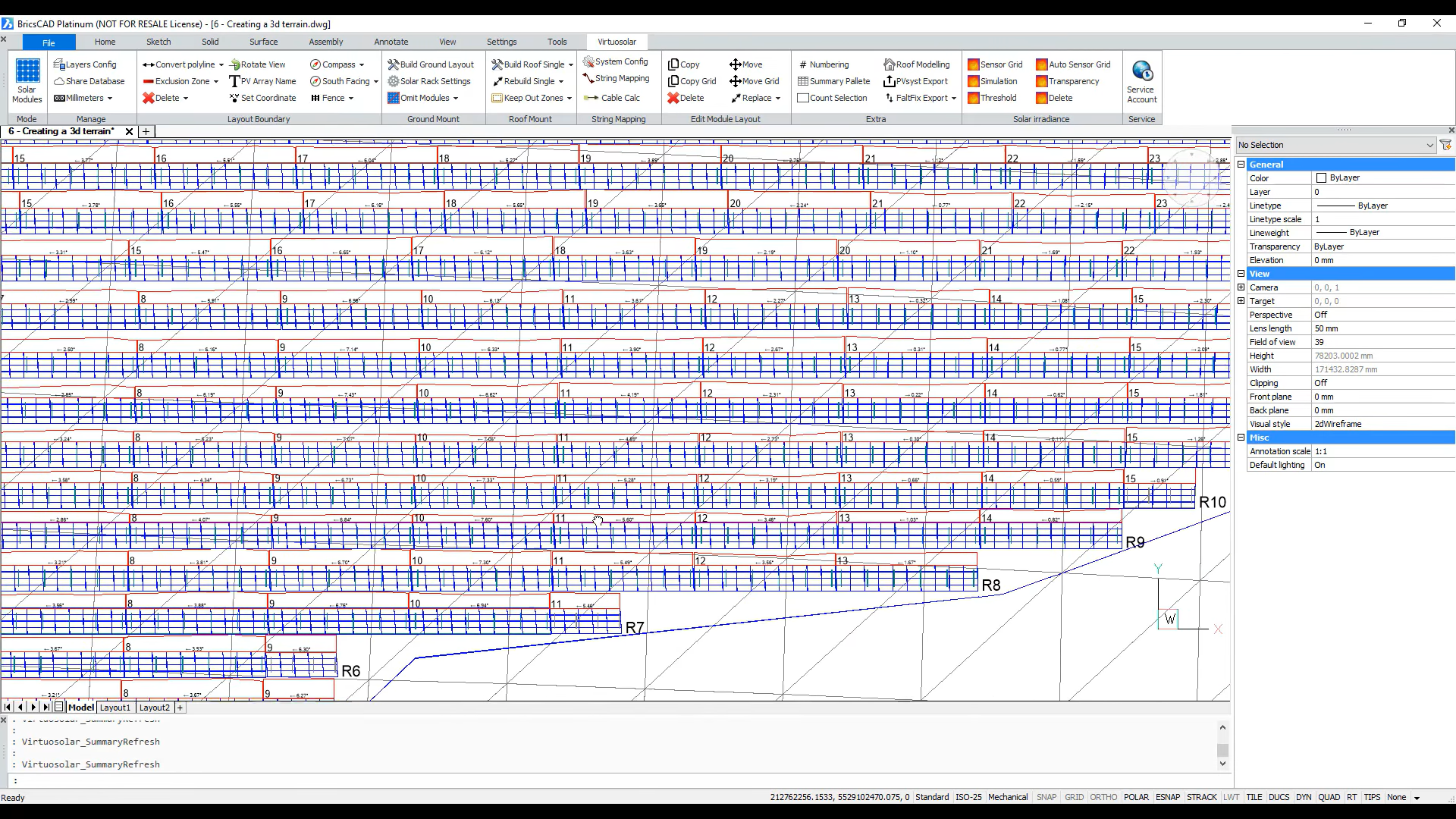Viewport: 1456px width, 819px height.
Task: Toggle ORTHO mode in status bar
Action: click(1103, 797)
